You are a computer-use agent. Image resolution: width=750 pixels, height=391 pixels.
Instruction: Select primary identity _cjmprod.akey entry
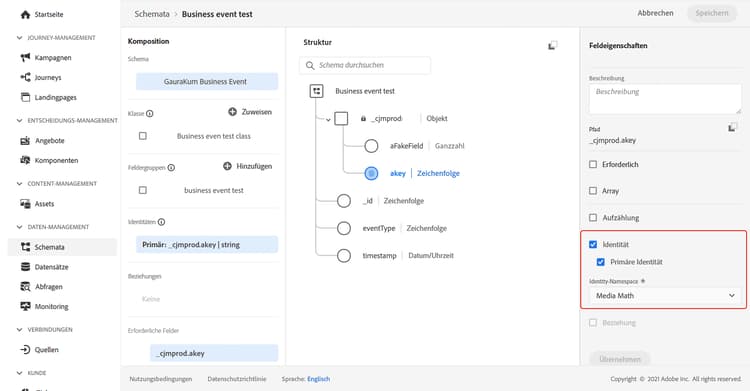(x=207, y=245)
